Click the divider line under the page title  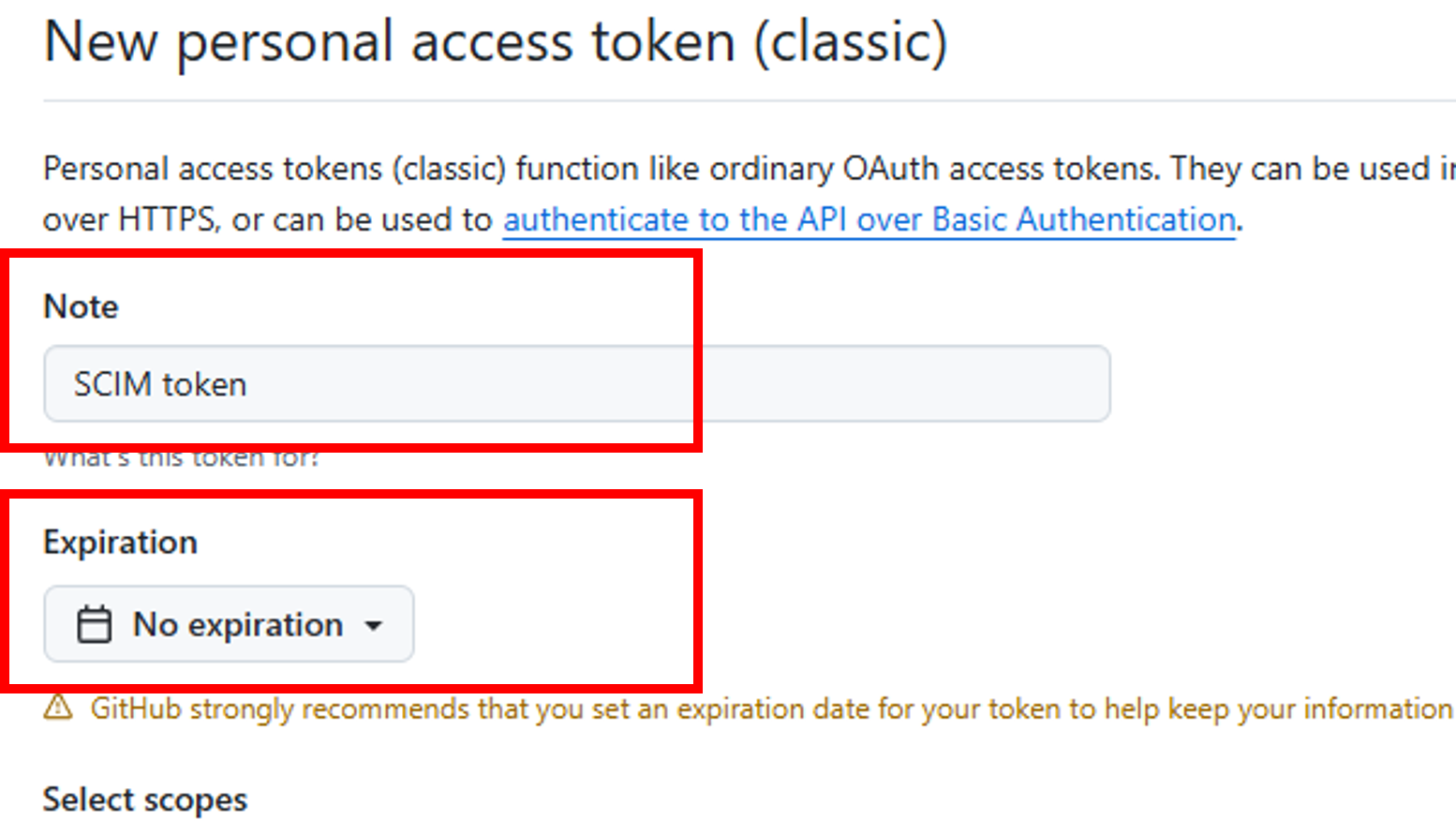click(750, 100)
